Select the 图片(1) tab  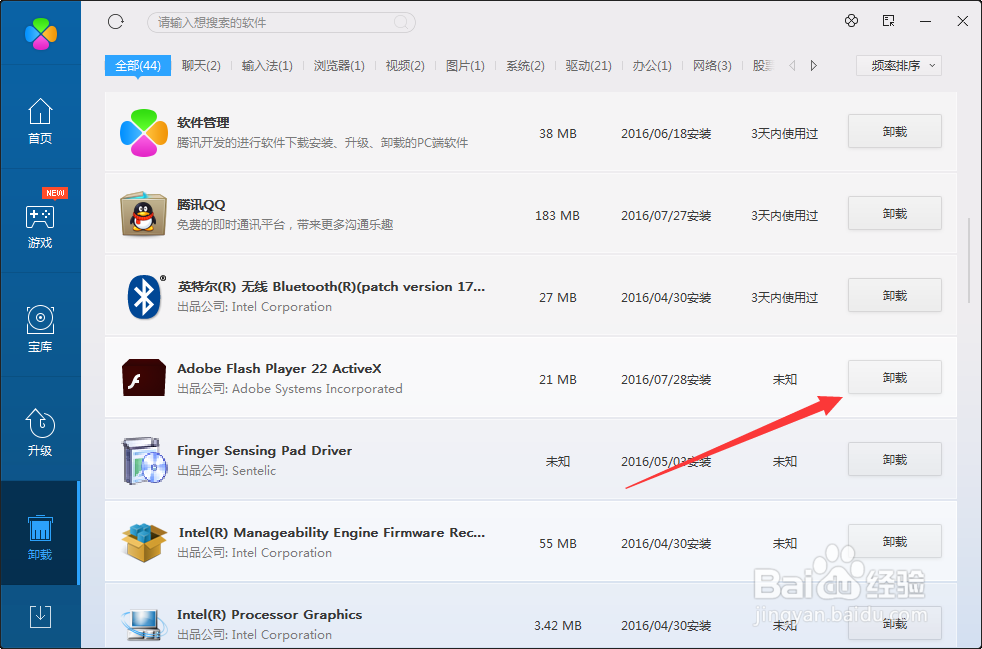pyautogui.click(x=465, y=65)
